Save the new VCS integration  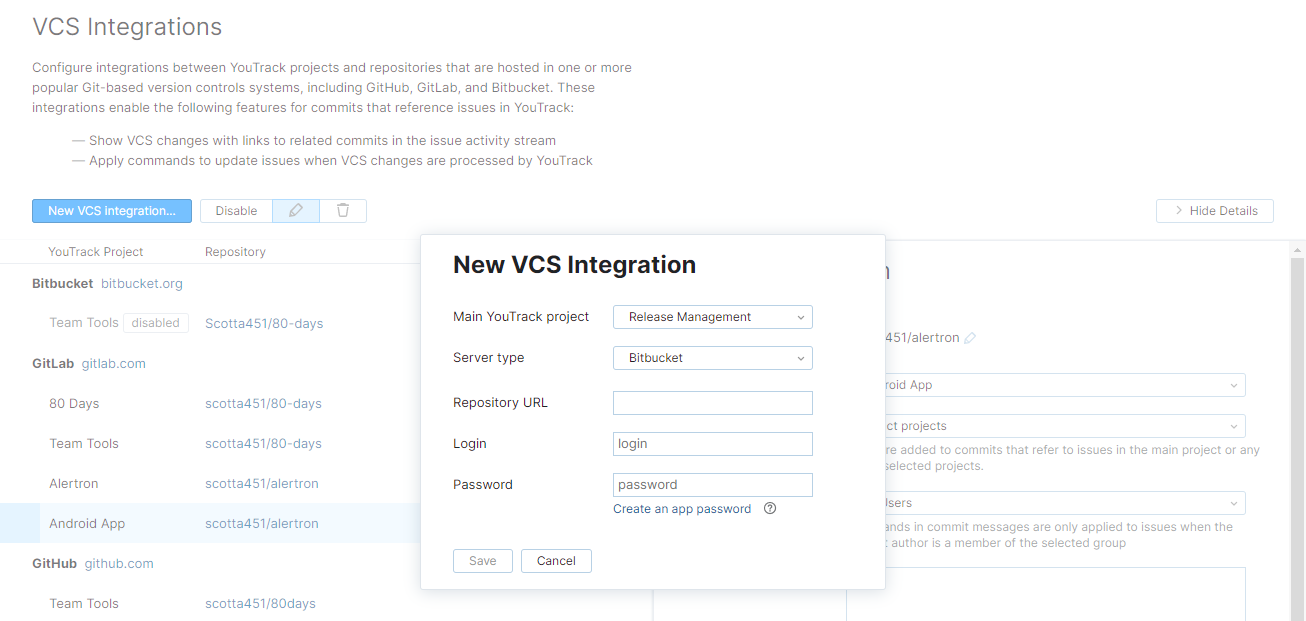[x=482, y=561]
